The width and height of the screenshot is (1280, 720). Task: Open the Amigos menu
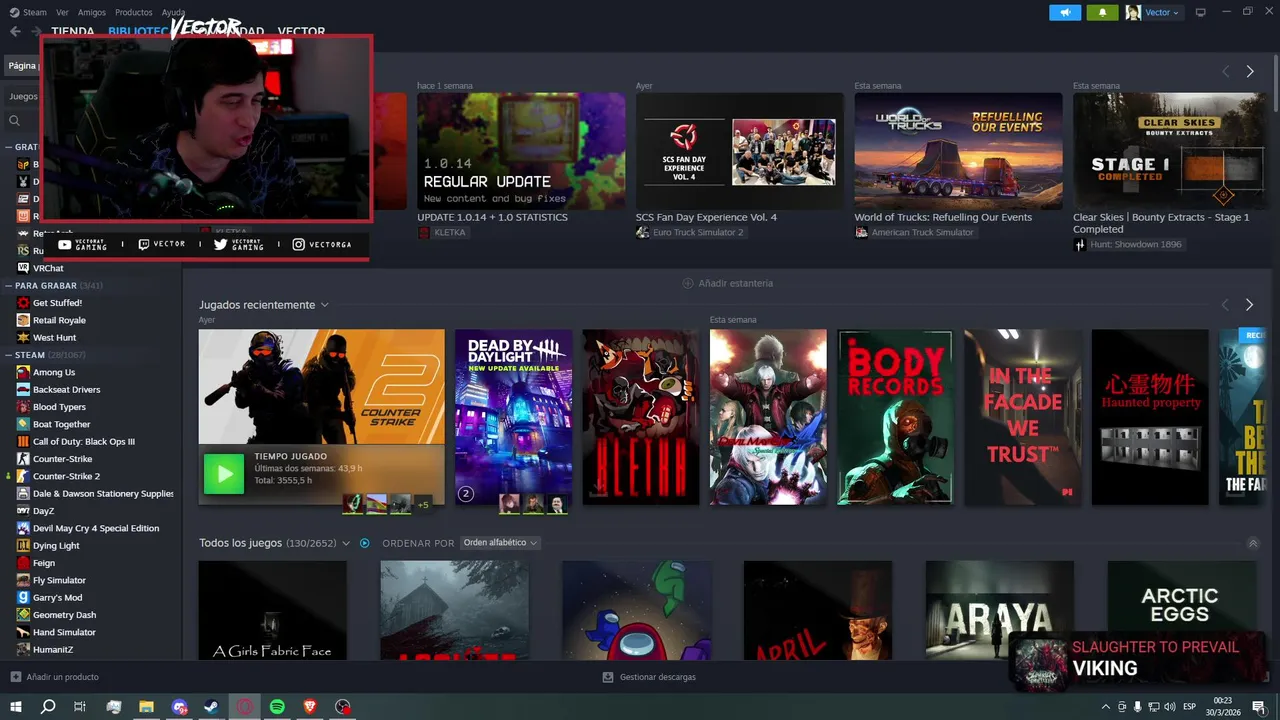(x=92, y=12)
